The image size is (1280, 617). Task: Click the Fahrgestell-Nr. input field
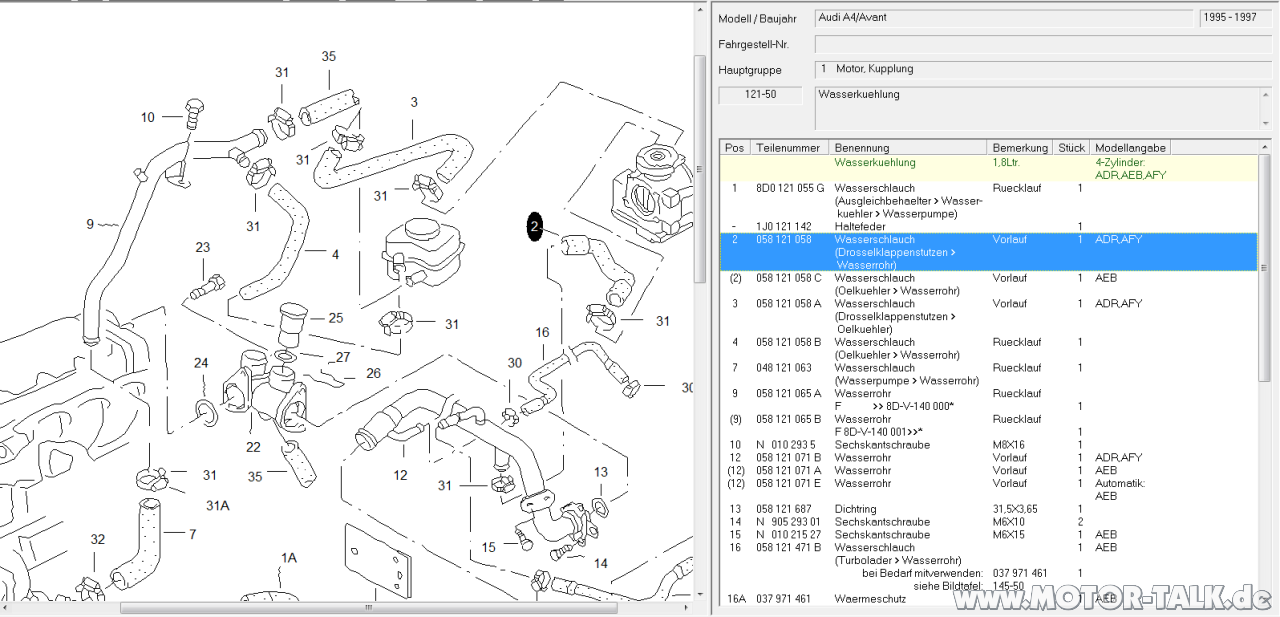click(1043, 44)
